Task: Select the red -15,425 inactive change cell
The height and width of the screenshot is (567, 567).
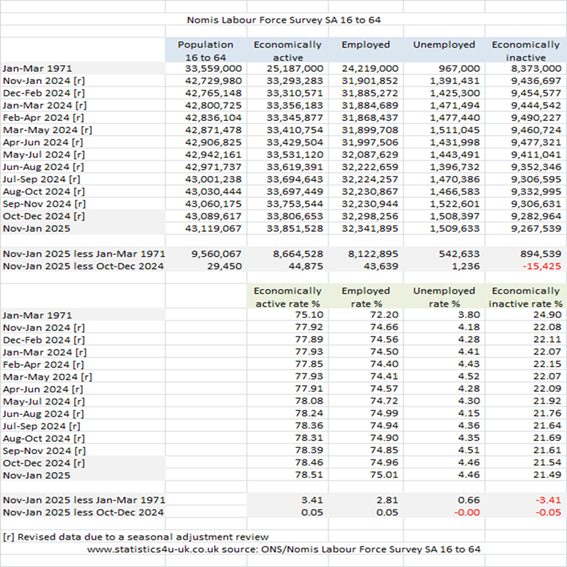Action: 542,266
